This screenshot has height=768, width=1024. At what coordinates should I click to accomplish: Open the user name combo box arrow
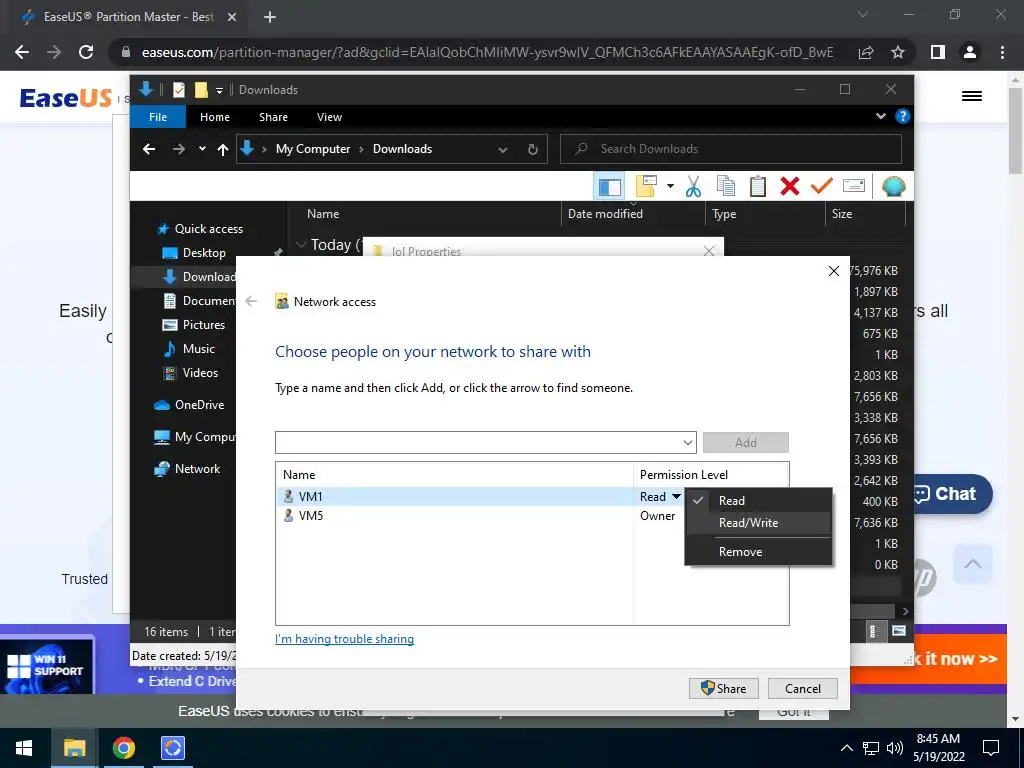click(x=688, y=443)
